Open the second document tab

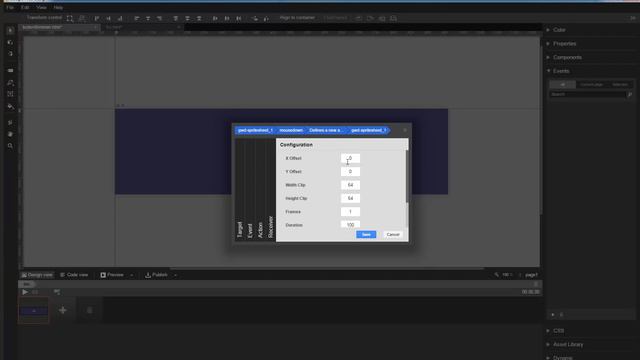pyautogui.click(x=141, y=27)
